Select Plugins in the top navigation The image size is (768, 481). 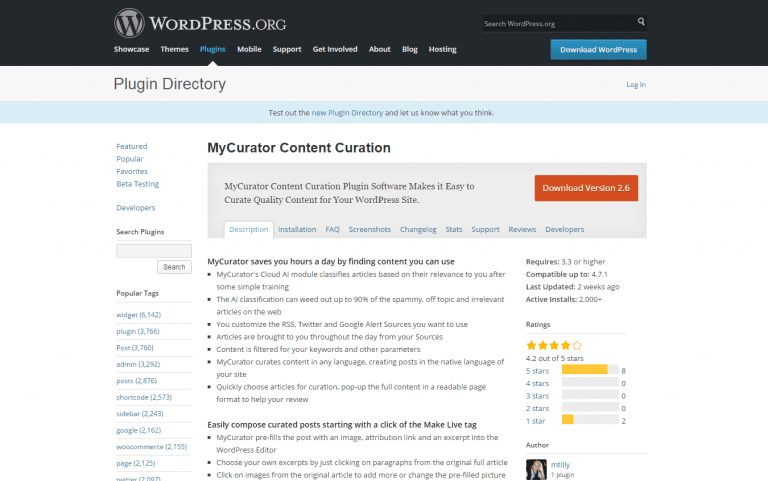212,49
